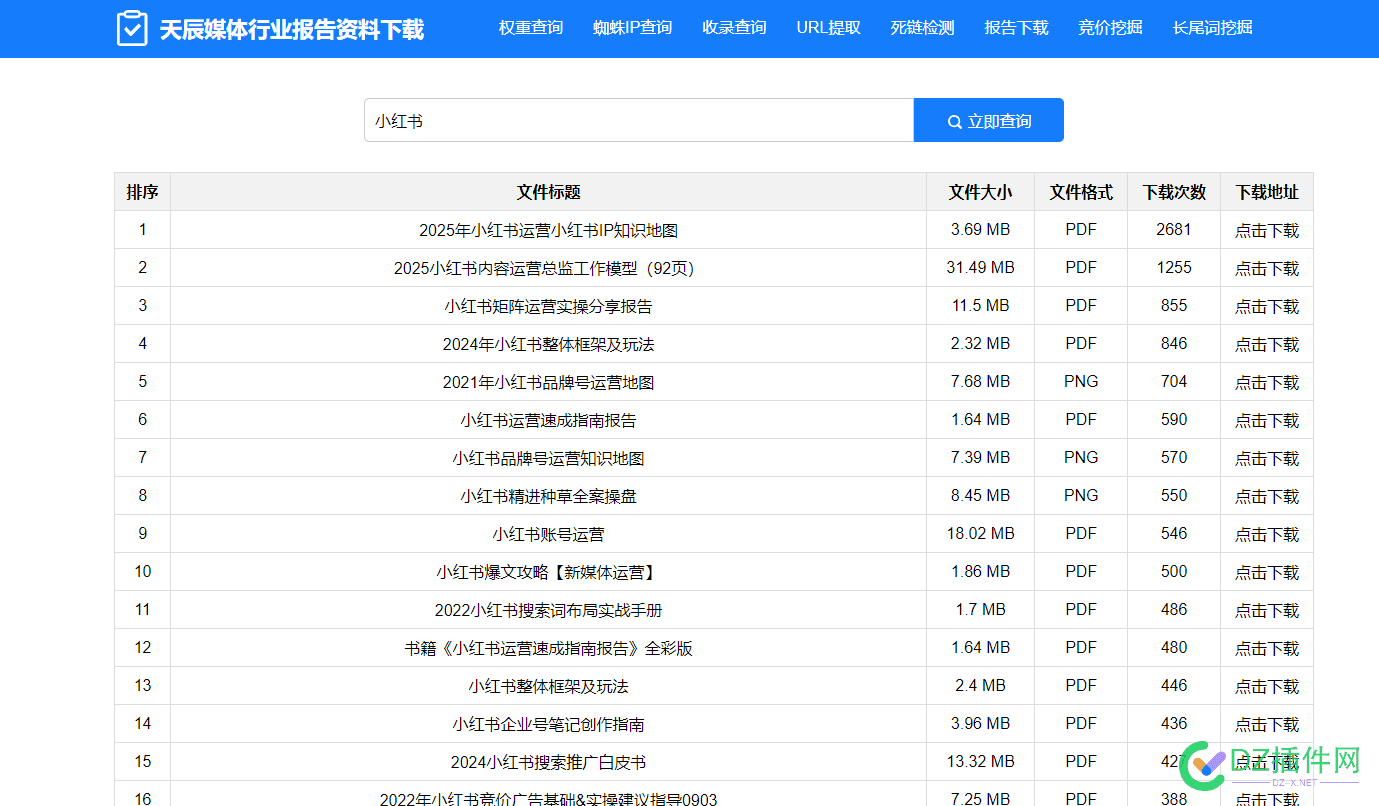Download 小红书品牌号运营知识地图 in row 7
Screen dimensions: 1379x806
pyautogui.click(x=1267, y=458)
